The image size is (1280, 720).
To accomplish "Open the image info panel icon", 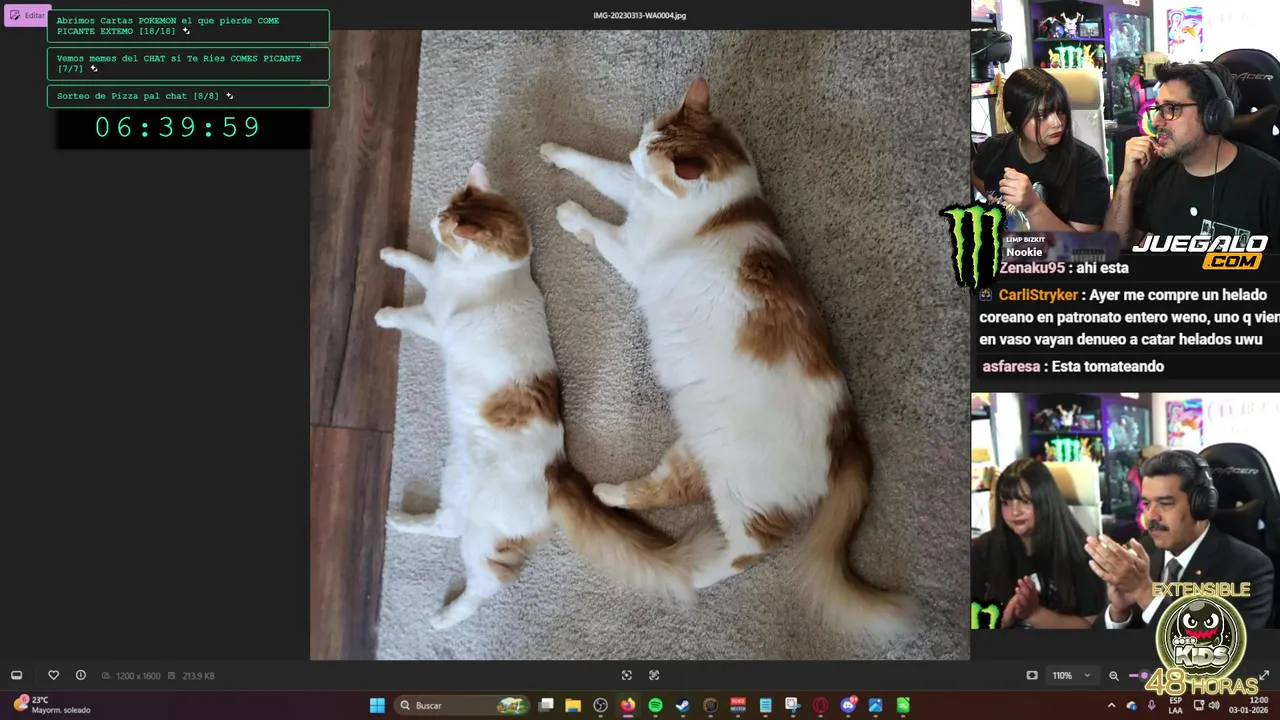I will (x=81, y=675).
